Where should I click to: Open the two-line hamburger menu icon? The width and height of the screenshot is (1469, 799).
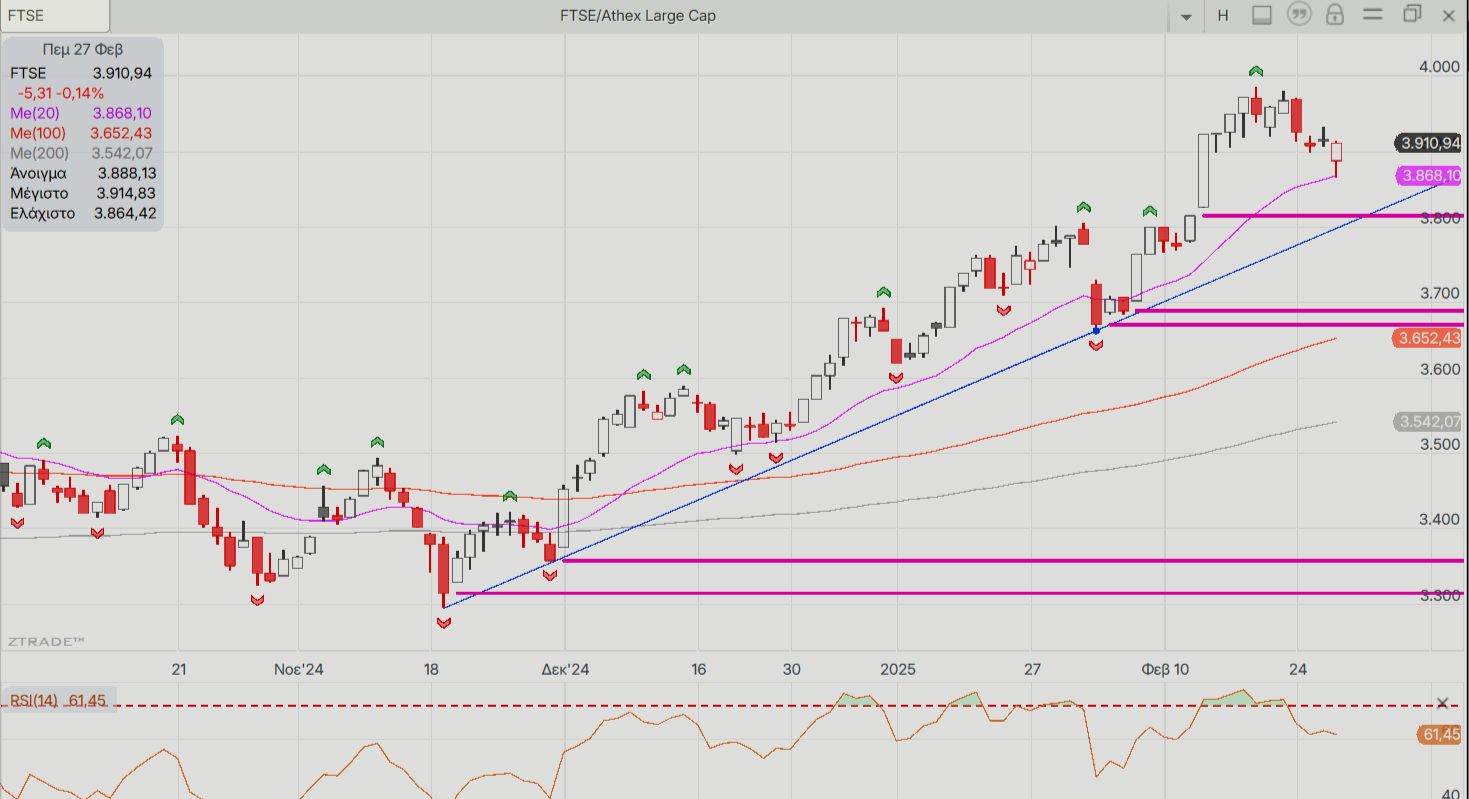point(1372,15)
